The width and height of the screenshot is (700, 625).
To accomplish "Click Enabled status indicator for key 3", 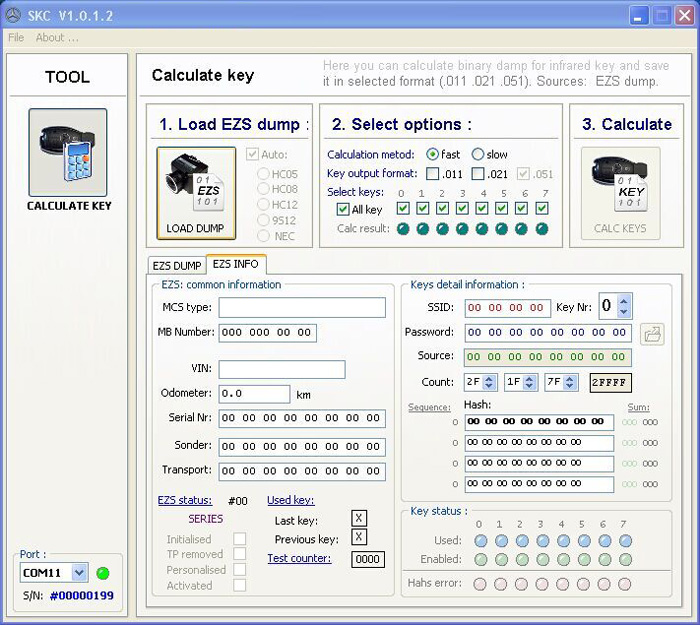I will [x=543, y=559].
